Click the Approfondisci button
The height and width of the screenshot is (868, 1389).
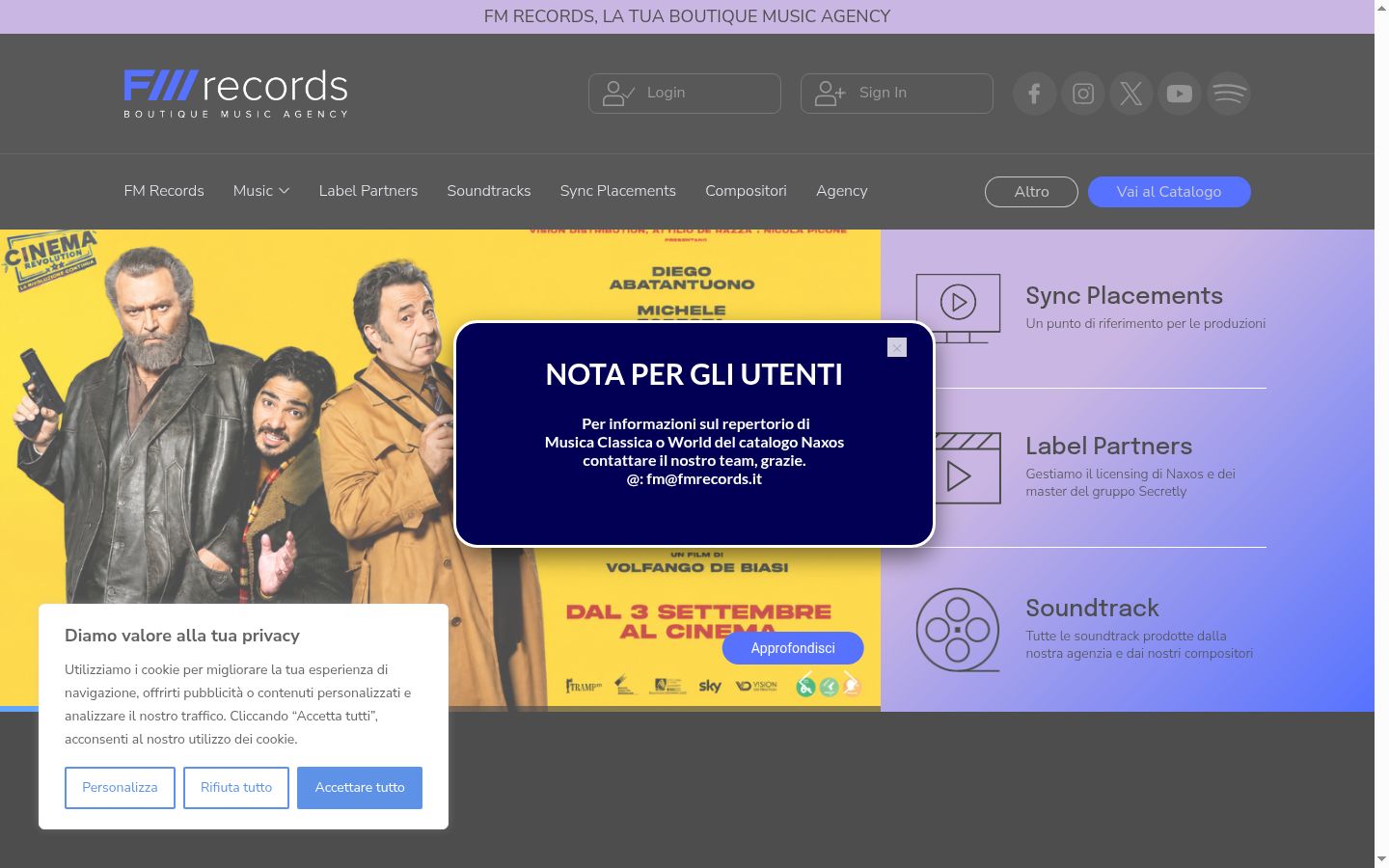pos(793,648)
